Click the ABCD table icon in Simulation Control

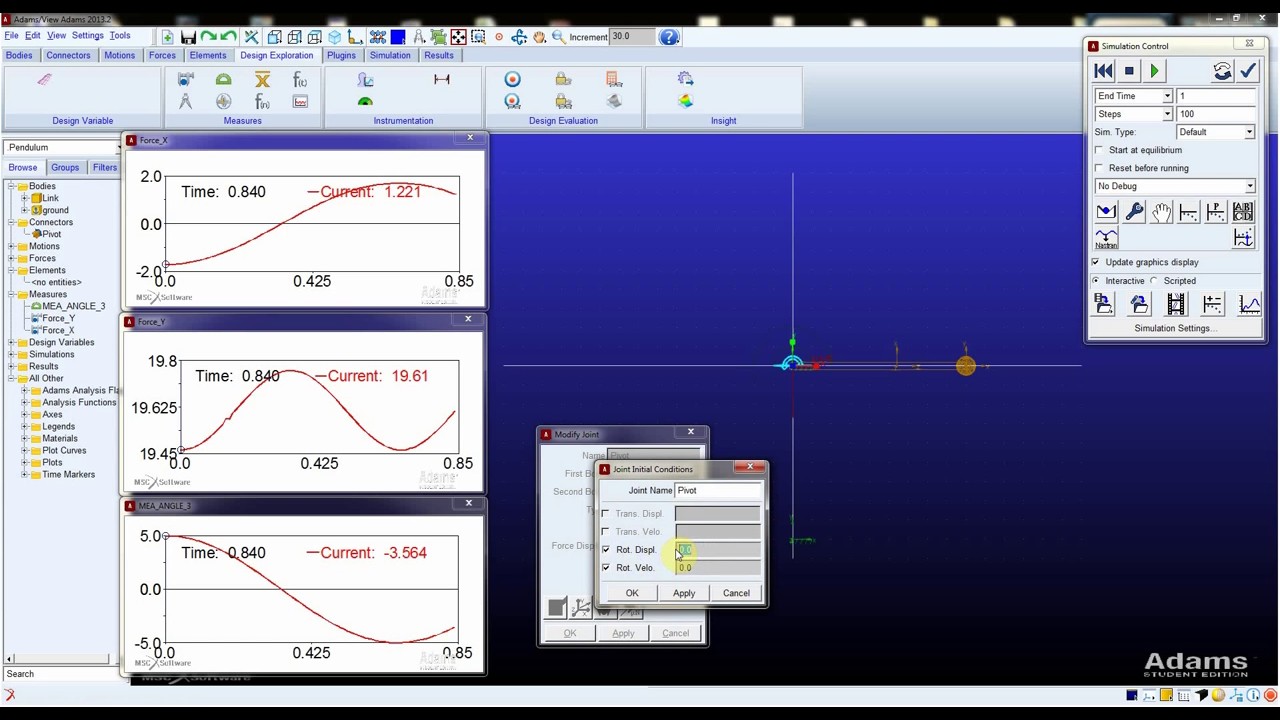coord(1242,211)
